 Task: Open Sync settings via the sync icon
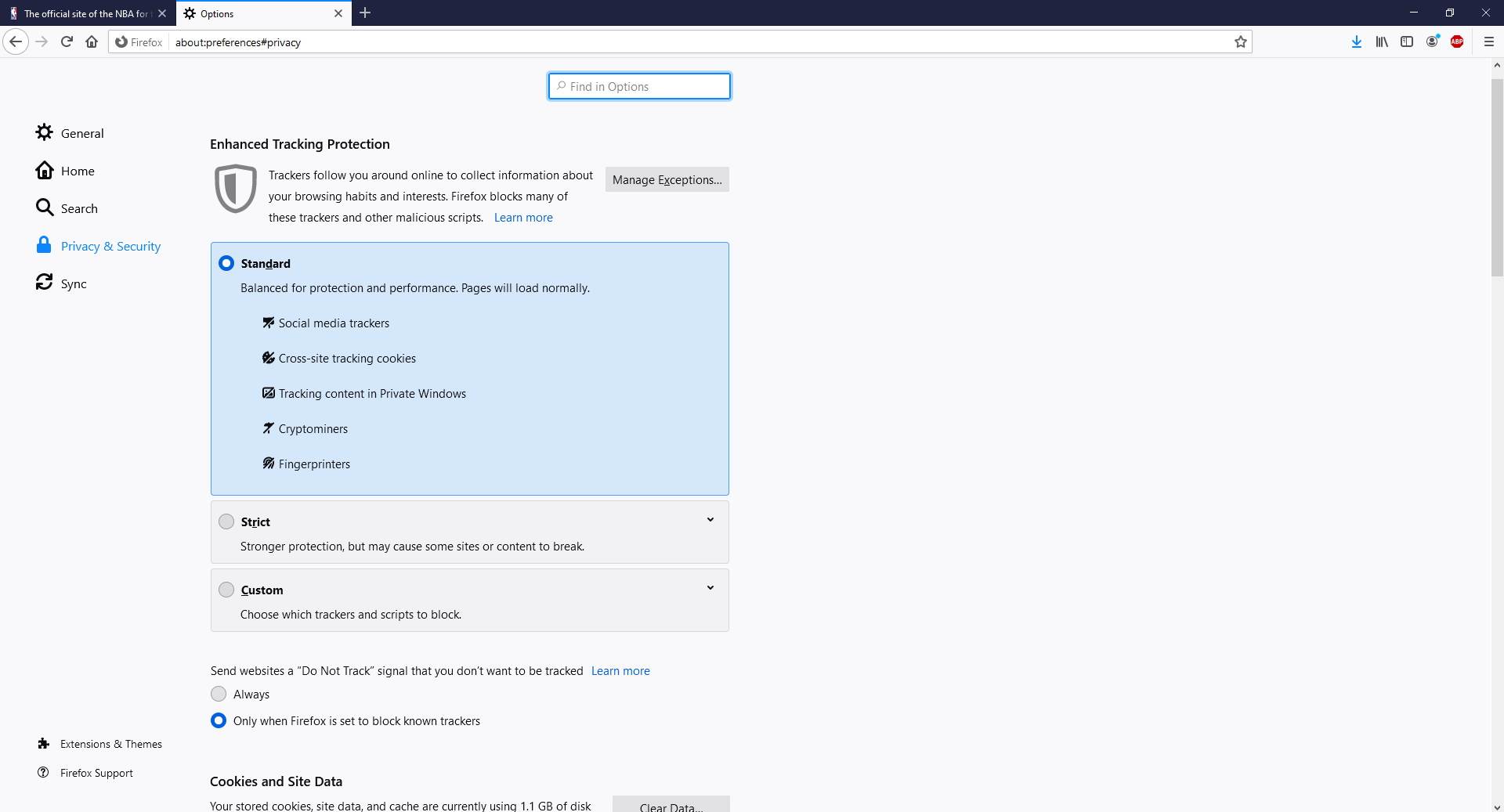45,283
